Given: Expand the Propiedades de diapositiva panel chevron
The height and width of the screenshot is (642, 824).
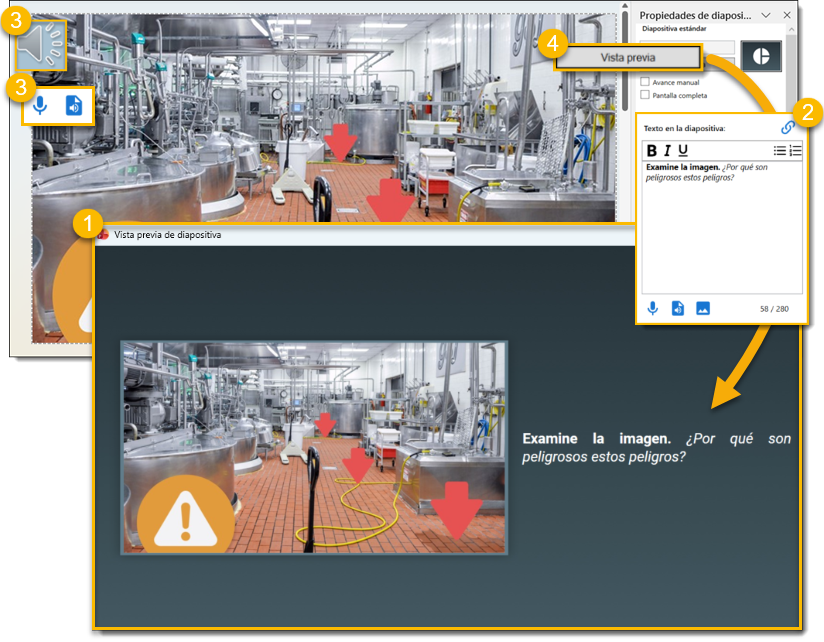Looking at the screenshot, I should [766, 15].
